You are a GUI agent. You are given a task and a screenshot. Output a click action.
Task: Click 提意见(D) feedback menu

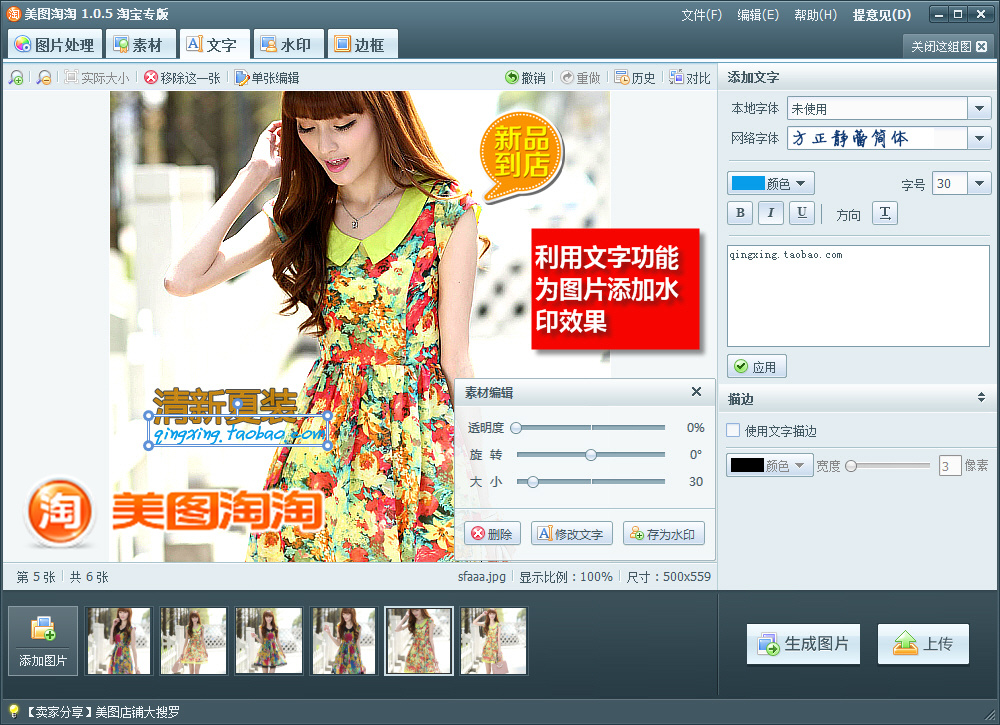point(882,15)
